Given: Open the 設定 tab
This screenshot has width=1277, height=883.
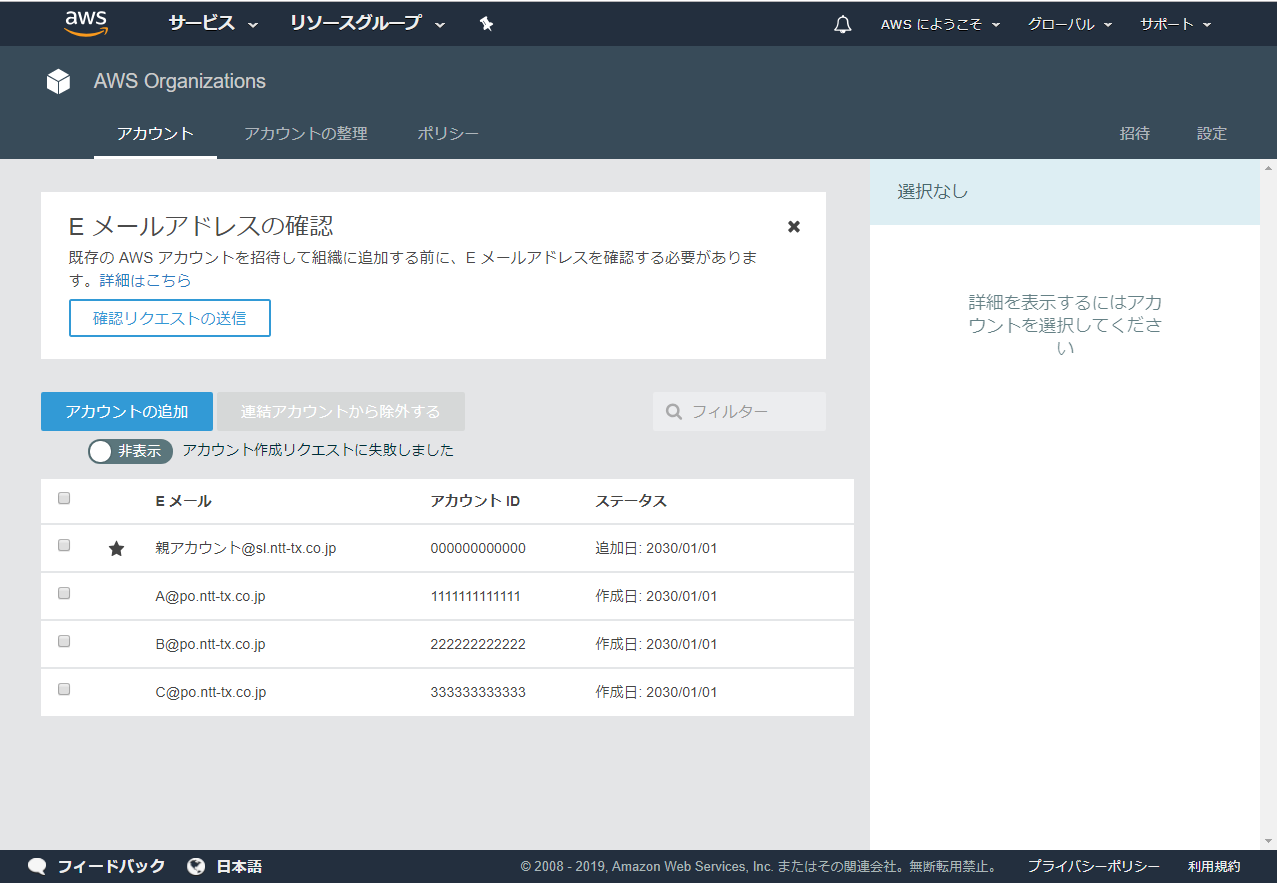Looking at the screenshot, I should (x=1212, y=133).
